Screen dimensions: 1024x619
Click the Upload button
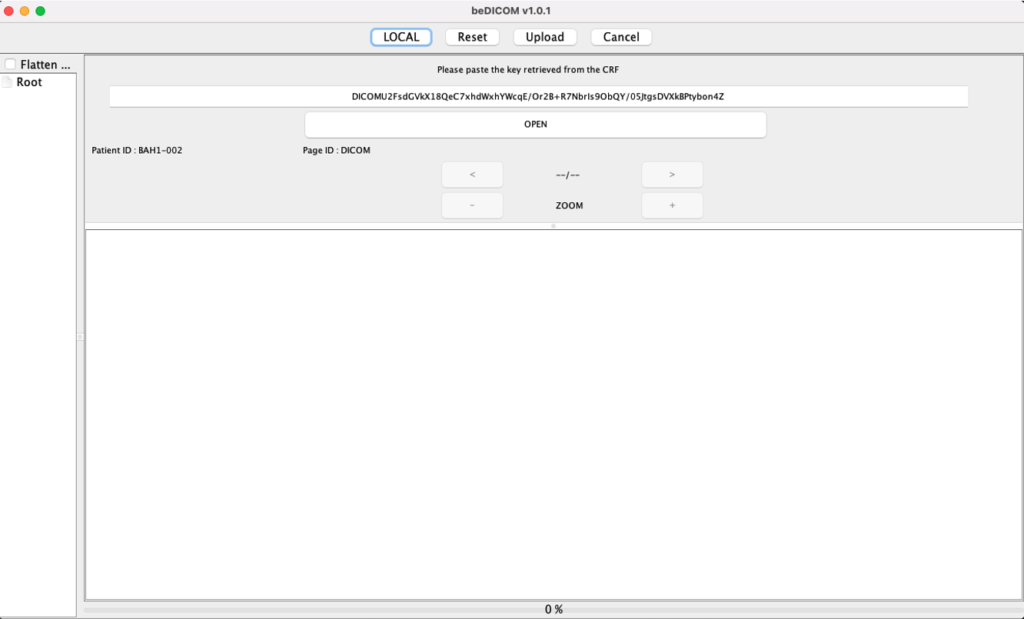point(545,37)
